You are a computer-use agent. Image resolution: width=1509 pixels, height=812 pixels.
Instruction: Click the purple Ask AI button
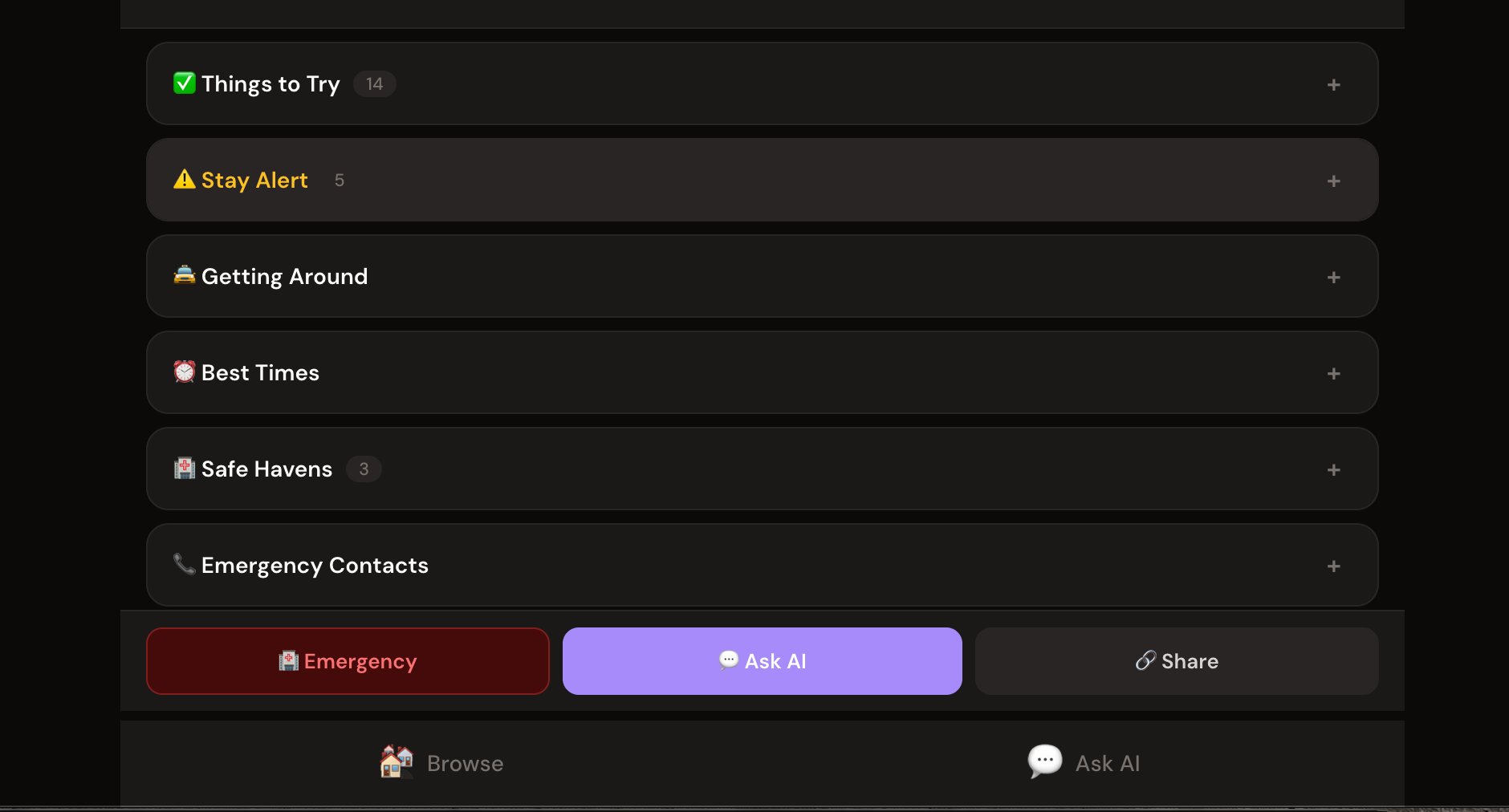tap(762, 661)
